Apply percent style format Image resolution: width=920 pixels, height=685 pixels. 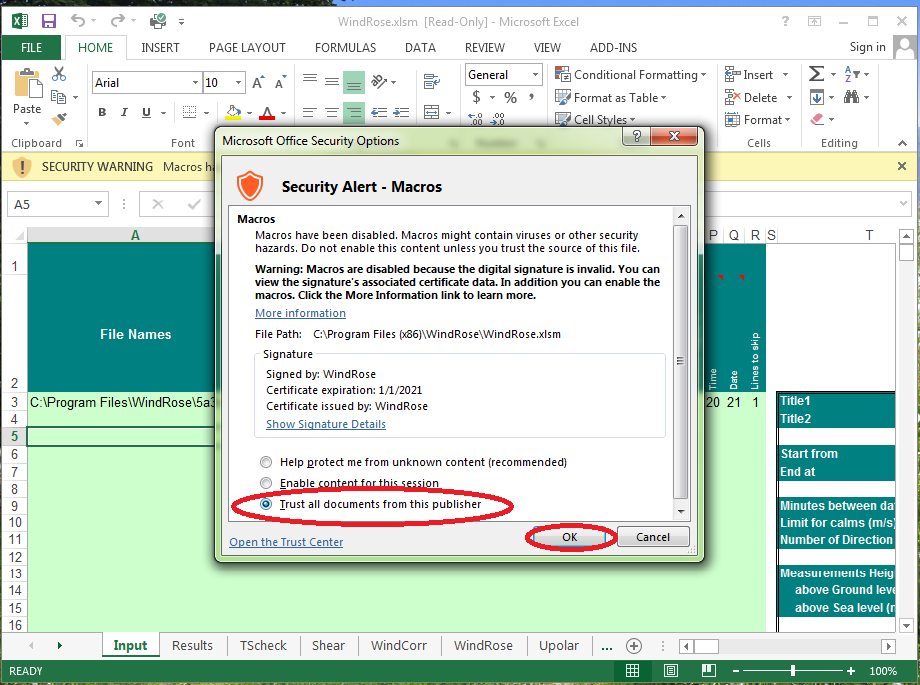(510, 97)
